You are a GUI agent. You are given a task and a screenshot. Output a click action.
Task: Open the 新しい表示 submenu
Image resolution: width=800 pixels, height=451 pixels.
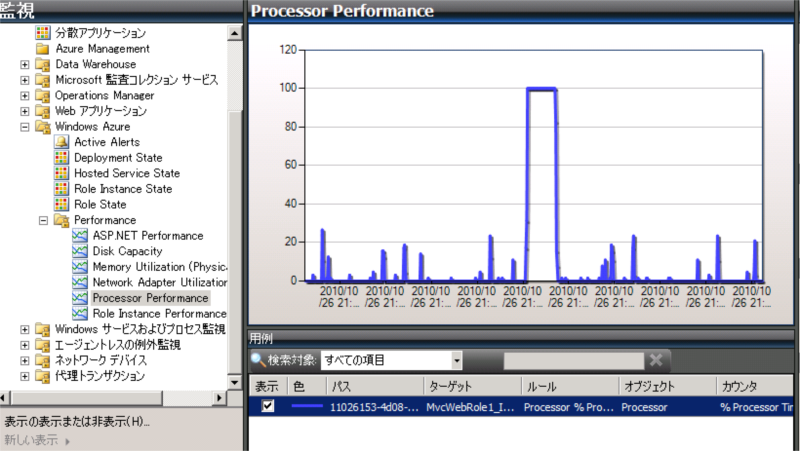pyautogui.click(x=37, y=440)
